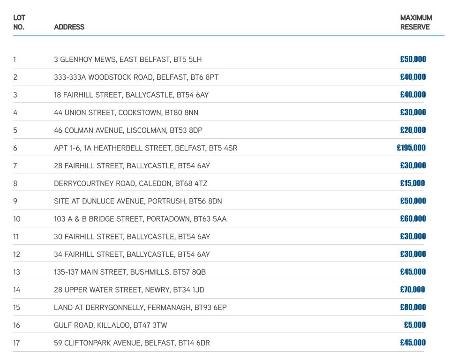Open Site at Dunluce Avenue, Portrush
Image resolution: width=450 pixels, height=360 pixels.
coord(138,201)
